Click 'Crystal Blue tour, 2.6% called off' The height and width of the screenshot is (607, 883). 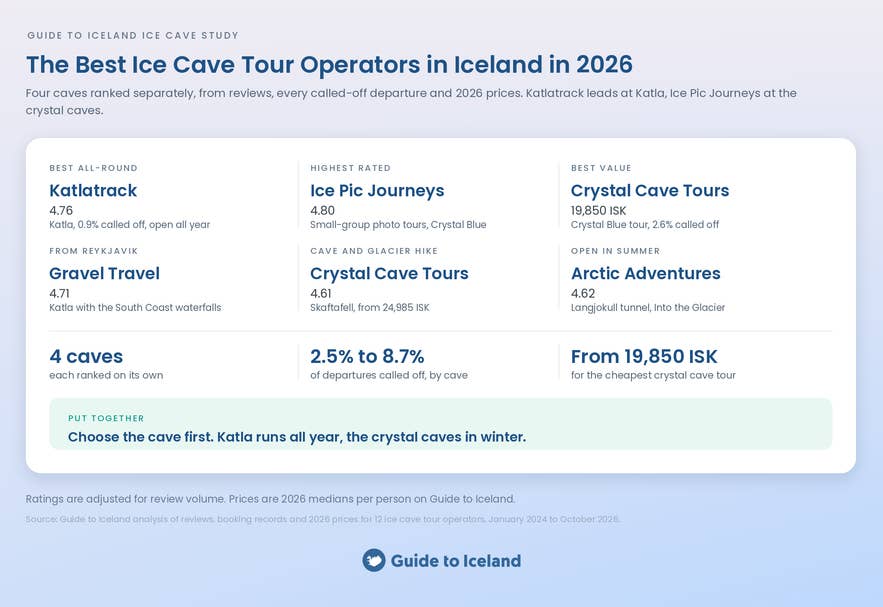coord(645,225)
